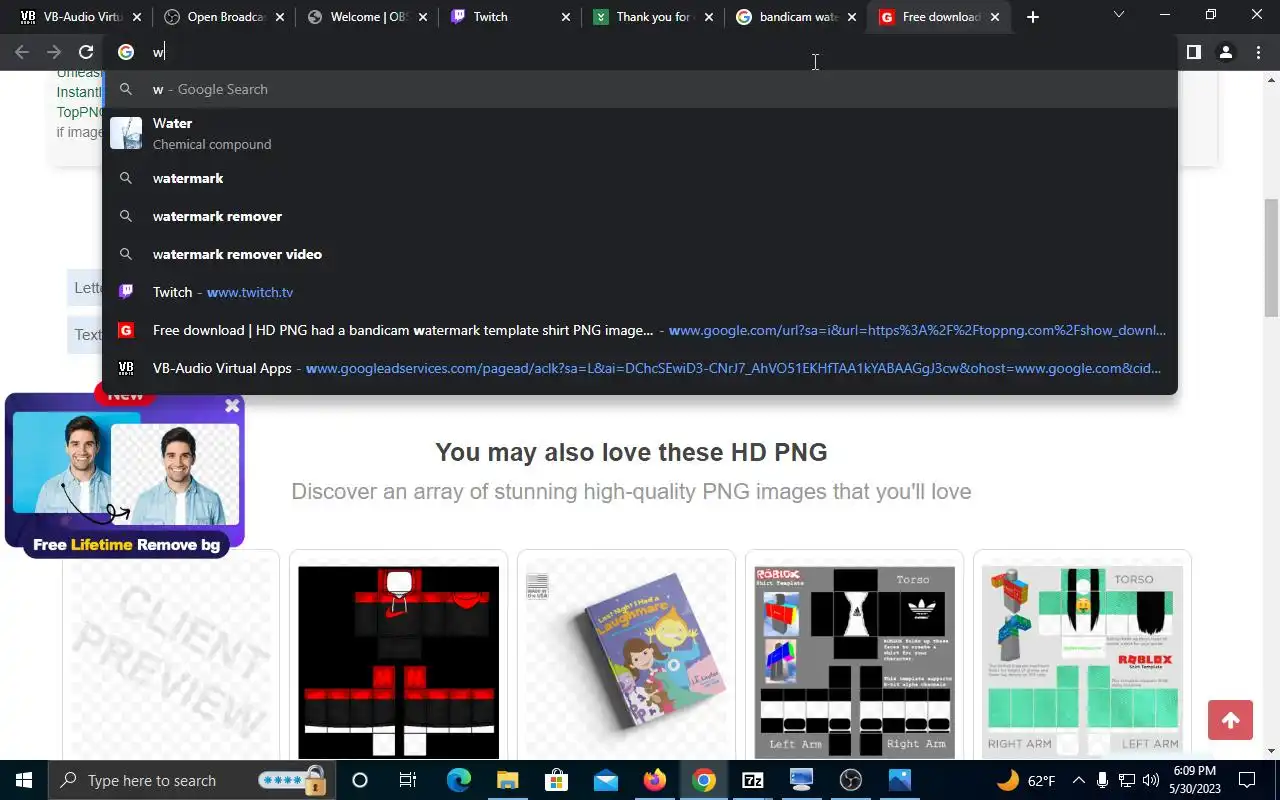Open the green Roblox shirt template thumbnail

click(x=1082, y=660)
